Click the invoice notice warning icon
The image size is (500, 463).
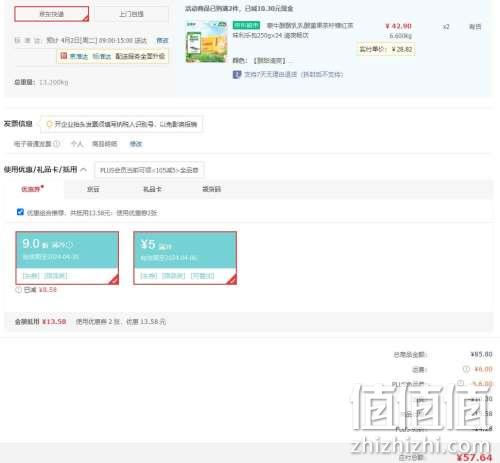[x=50, y=124]
